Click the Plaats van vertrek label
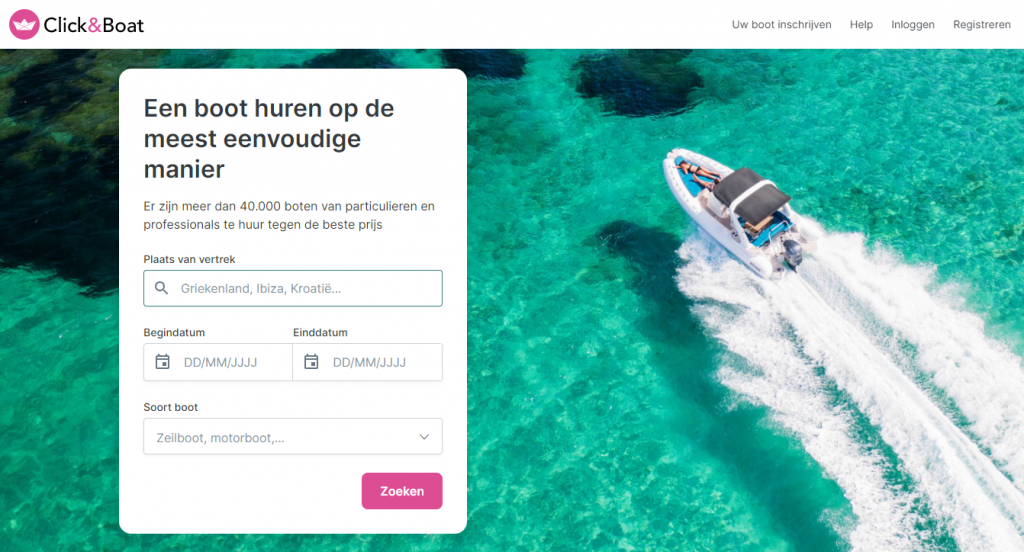Screen dimensions: 1024x552 pyautogui.click(x=189, y=259)
